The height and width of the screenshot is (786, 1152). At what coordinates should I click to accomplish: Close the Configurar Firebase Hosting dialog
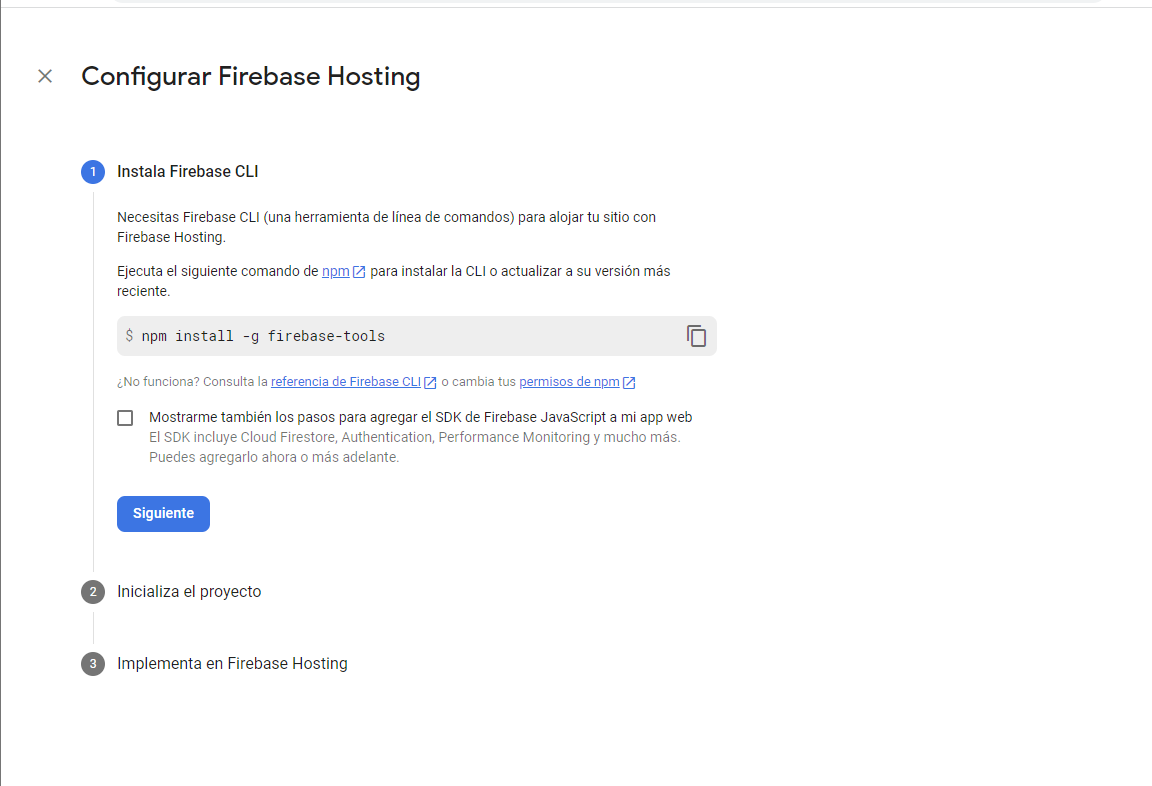[x=44, y=76]
